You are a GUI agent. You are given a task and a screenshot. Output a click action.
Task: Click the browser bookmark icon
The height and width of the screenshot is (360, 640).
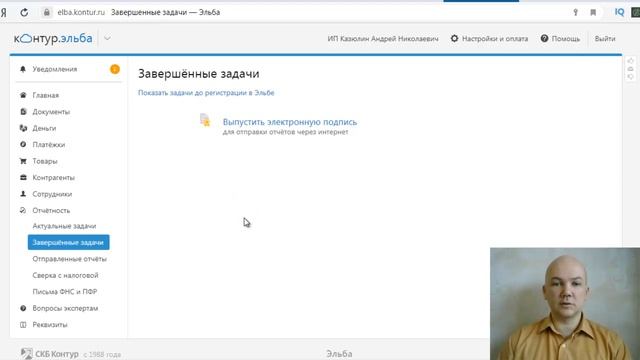[x=593, y=13]
